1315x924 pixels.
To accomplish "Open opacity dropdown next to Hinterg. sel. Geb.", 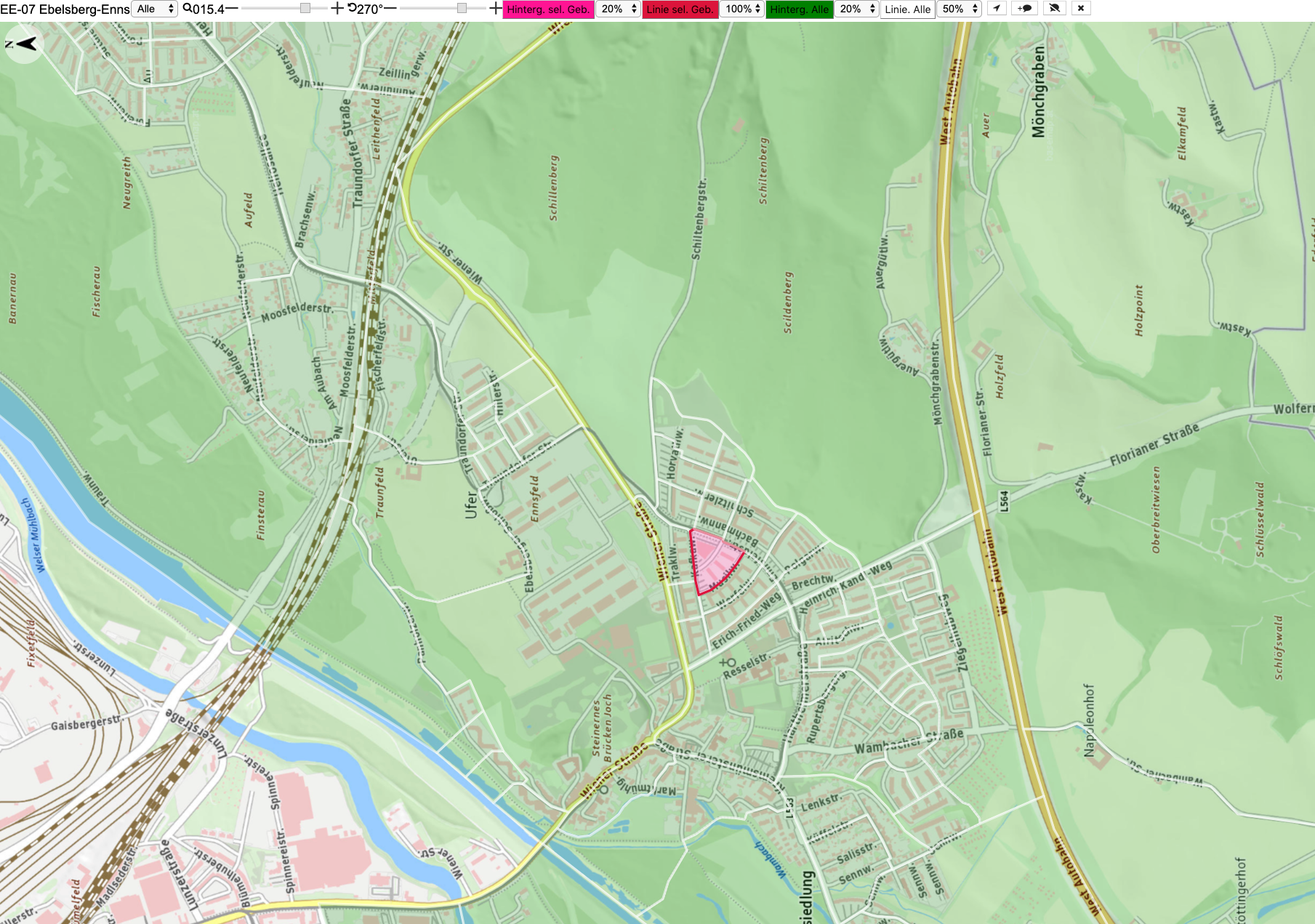I will [x=619, y=9].
